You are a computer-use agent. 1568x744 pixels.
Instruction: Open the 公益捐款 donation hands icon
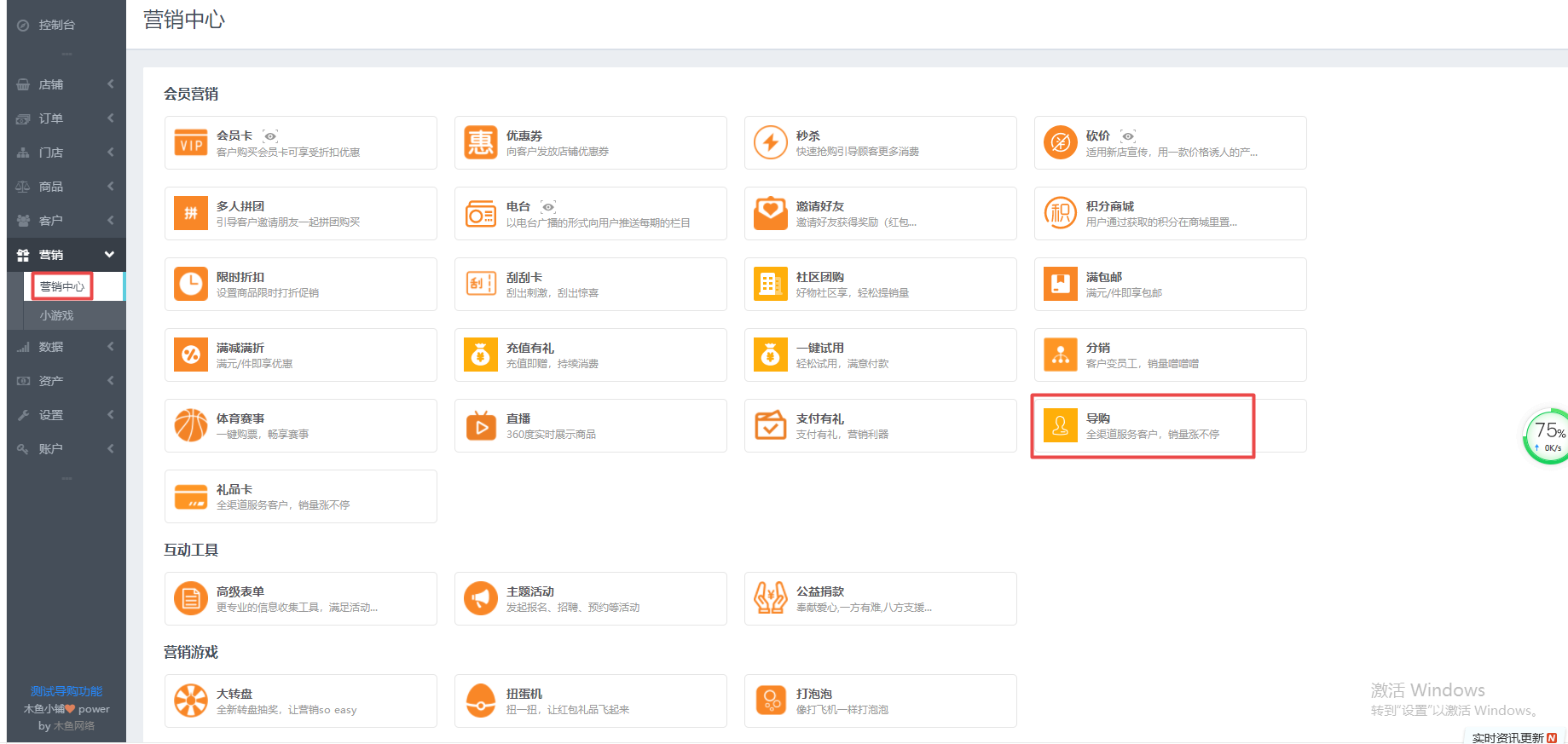pos(771,598)
